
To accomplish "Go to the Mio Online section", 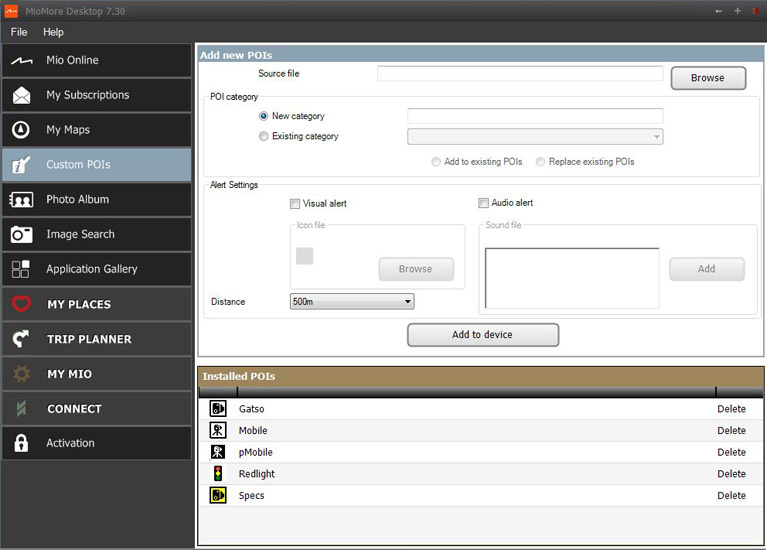I will tap(97, 60).
